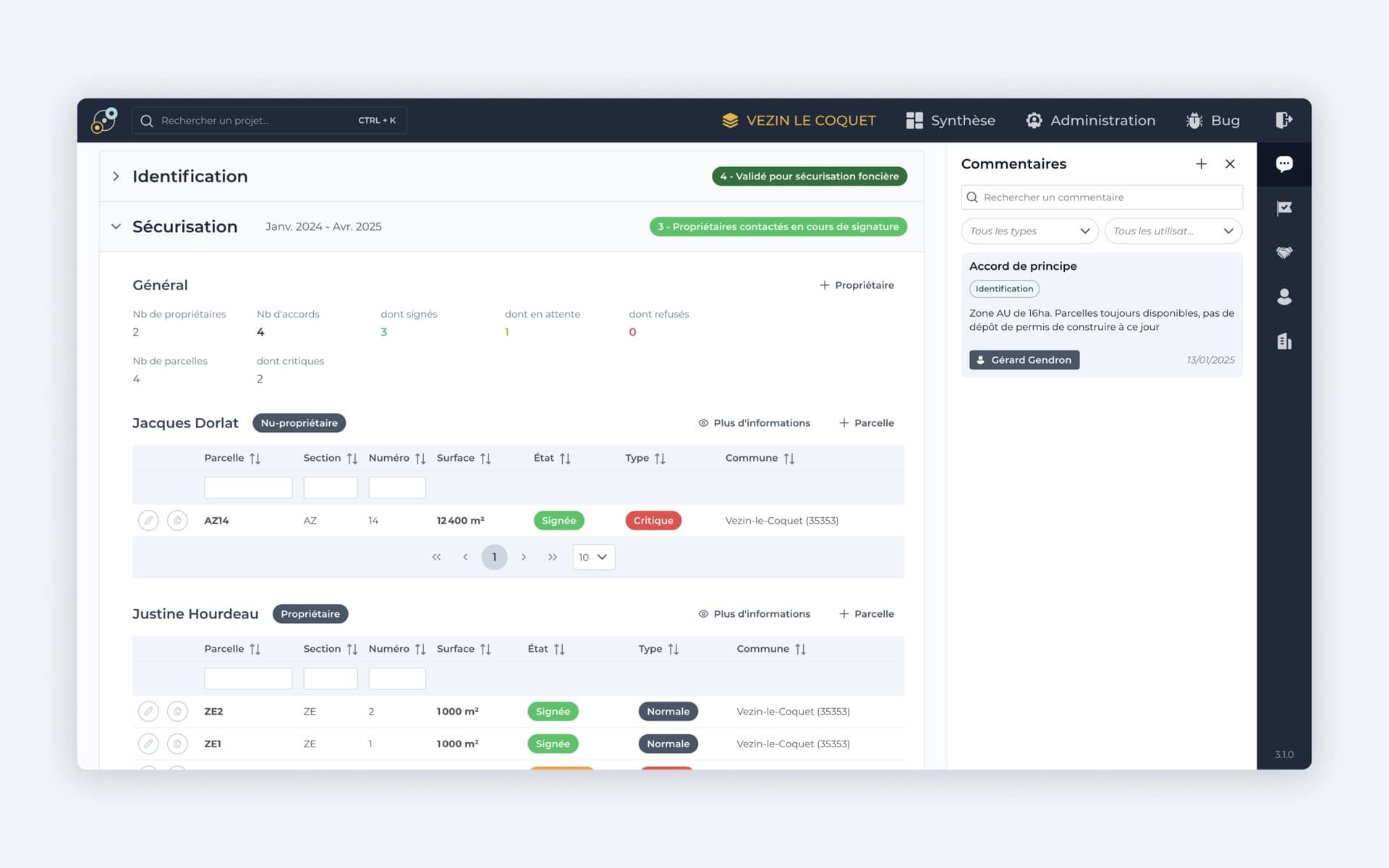Screen dimensions: 1389x868
Task: Click the second action icon for AZ14
Action: [177, 520]
